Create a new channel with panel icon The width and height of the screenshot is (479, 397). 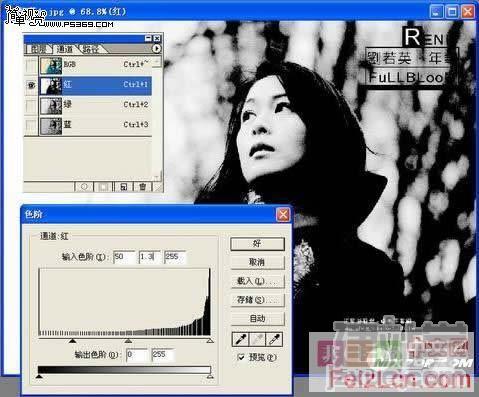tap(123, 187)
